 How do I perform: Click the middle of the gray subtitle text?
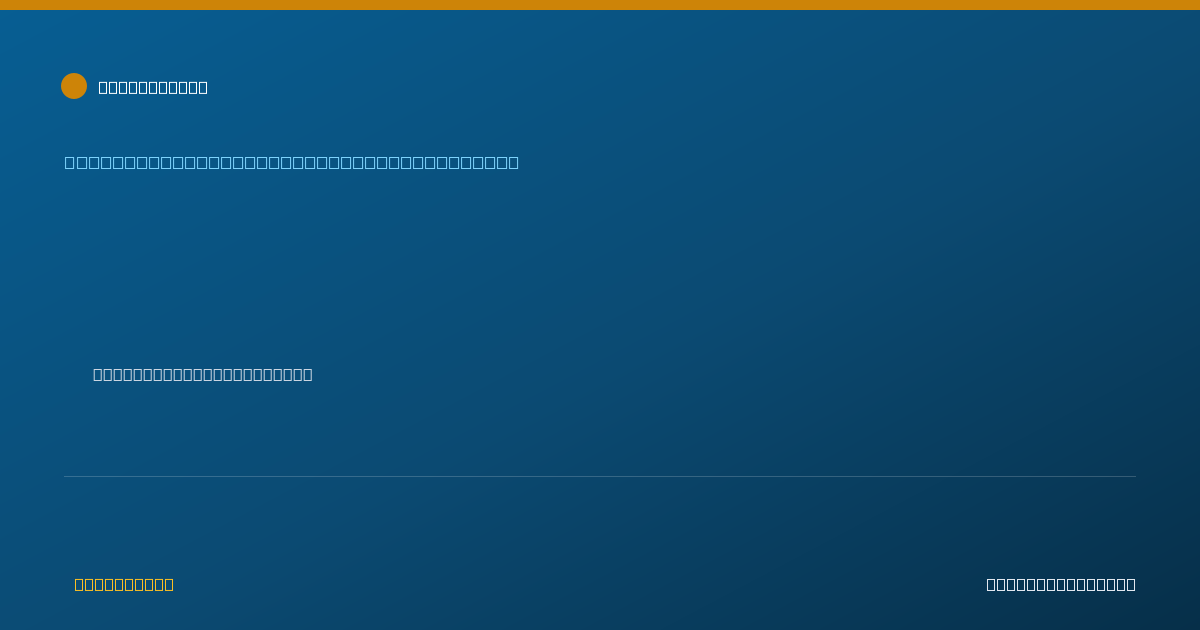203,374
